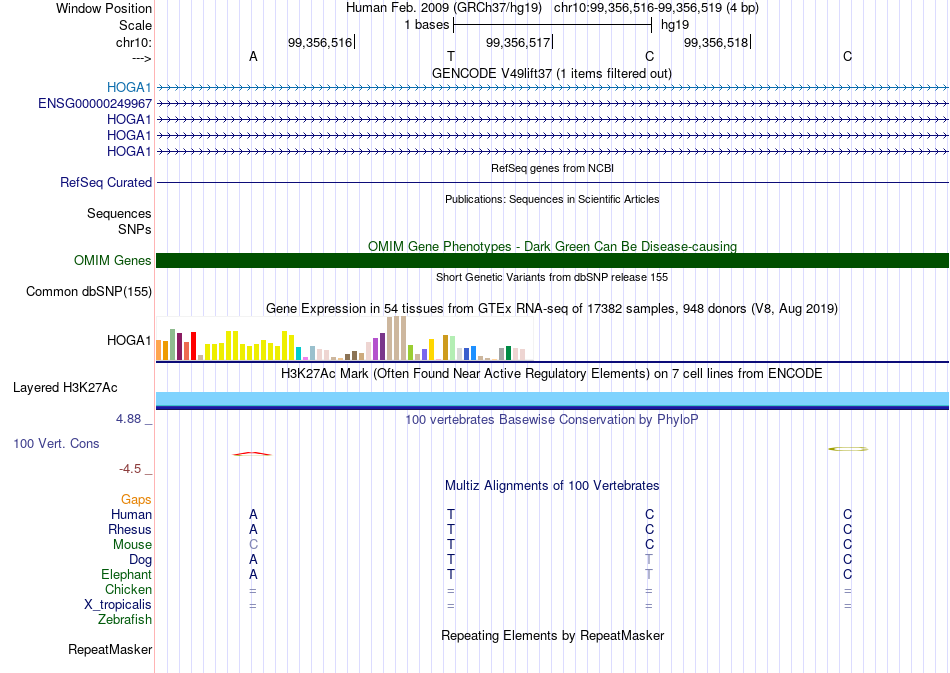Click GENCODE V49lift37 track title
Viewport: 950px width, 673px height.
click(552, 73)
